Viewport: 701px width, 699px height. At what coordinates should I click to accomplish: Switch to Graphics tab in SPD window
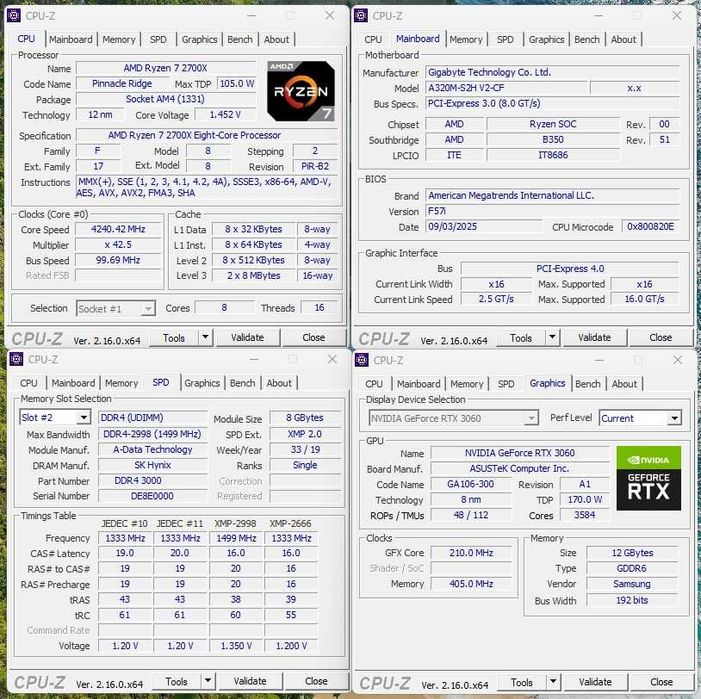pos(202,383)
